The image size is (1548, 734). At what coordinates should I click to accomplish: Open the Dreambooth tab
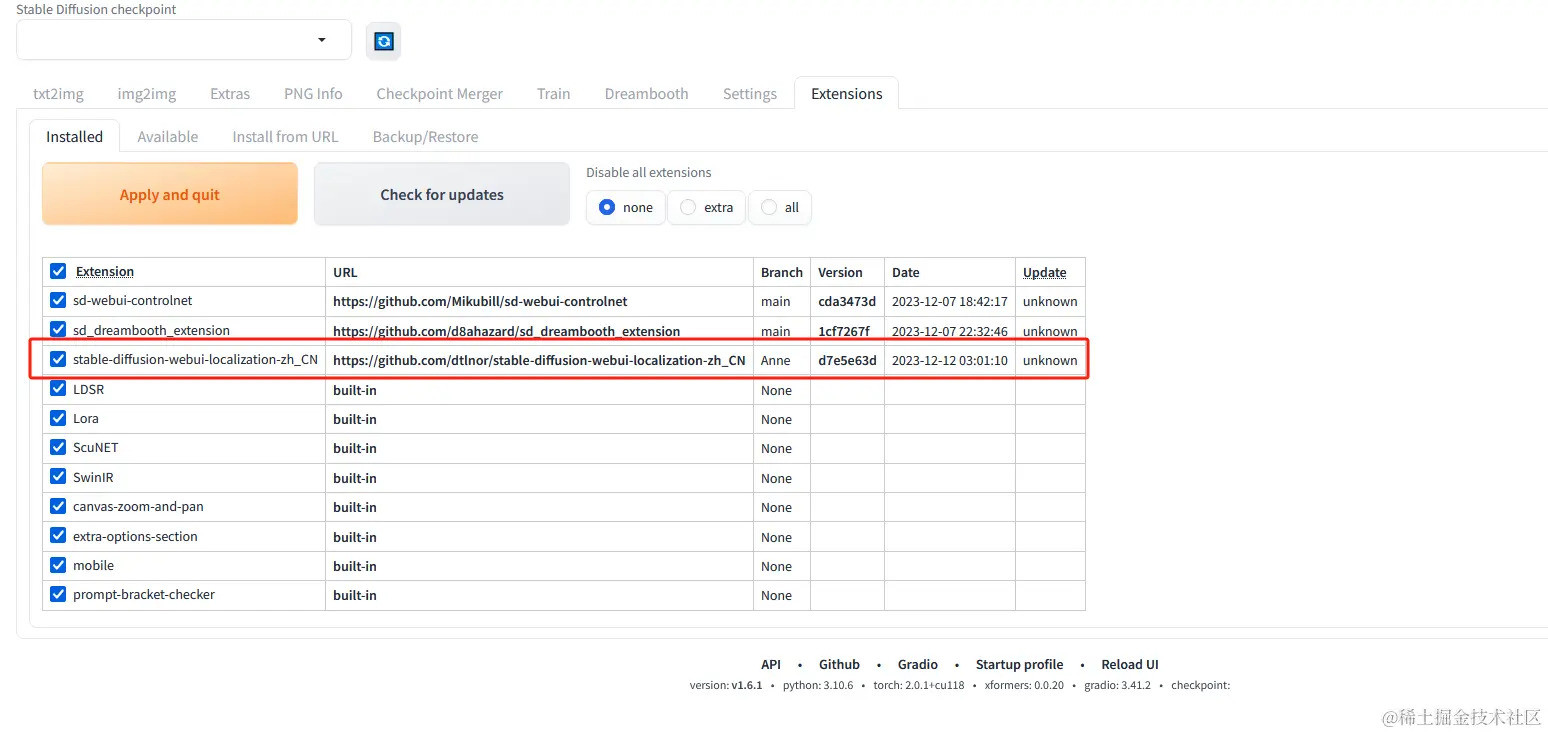point(646,94)
